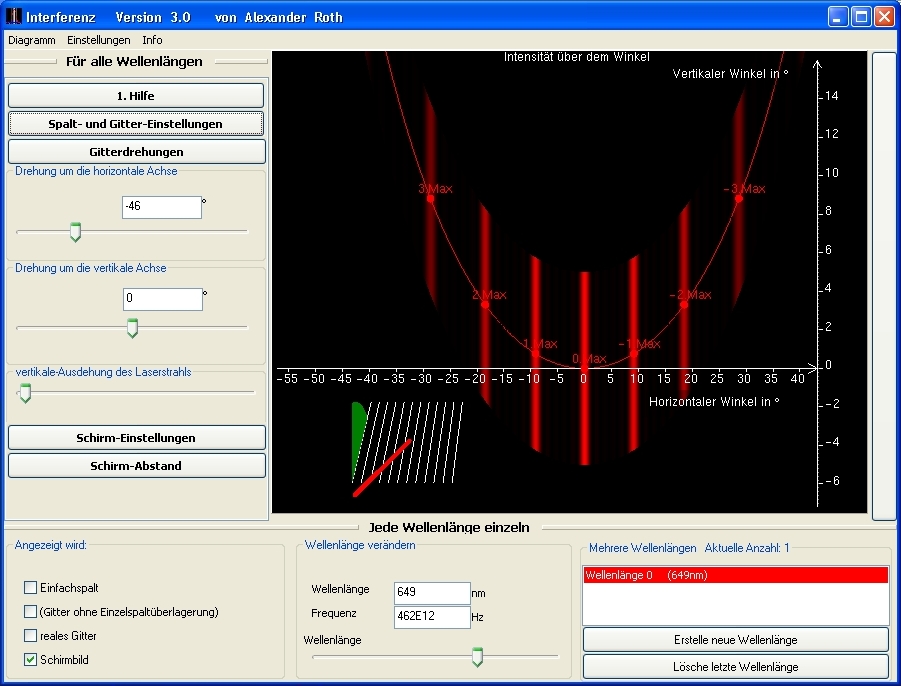Click the Wellenlänge slider handle
The image size is (901, 686).
477,656
